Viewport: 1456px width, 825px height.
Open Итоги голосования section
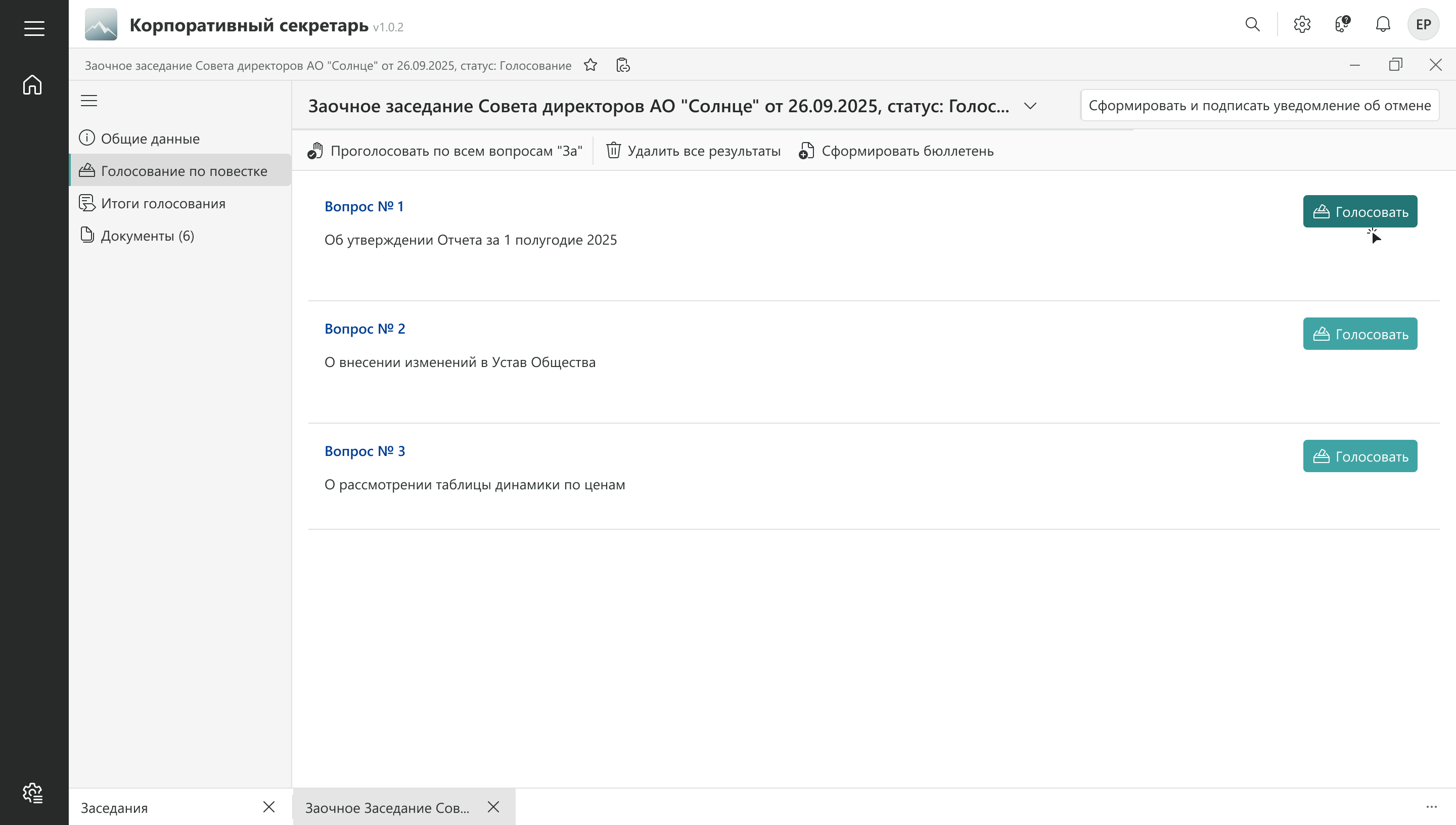tap(163, 203)
